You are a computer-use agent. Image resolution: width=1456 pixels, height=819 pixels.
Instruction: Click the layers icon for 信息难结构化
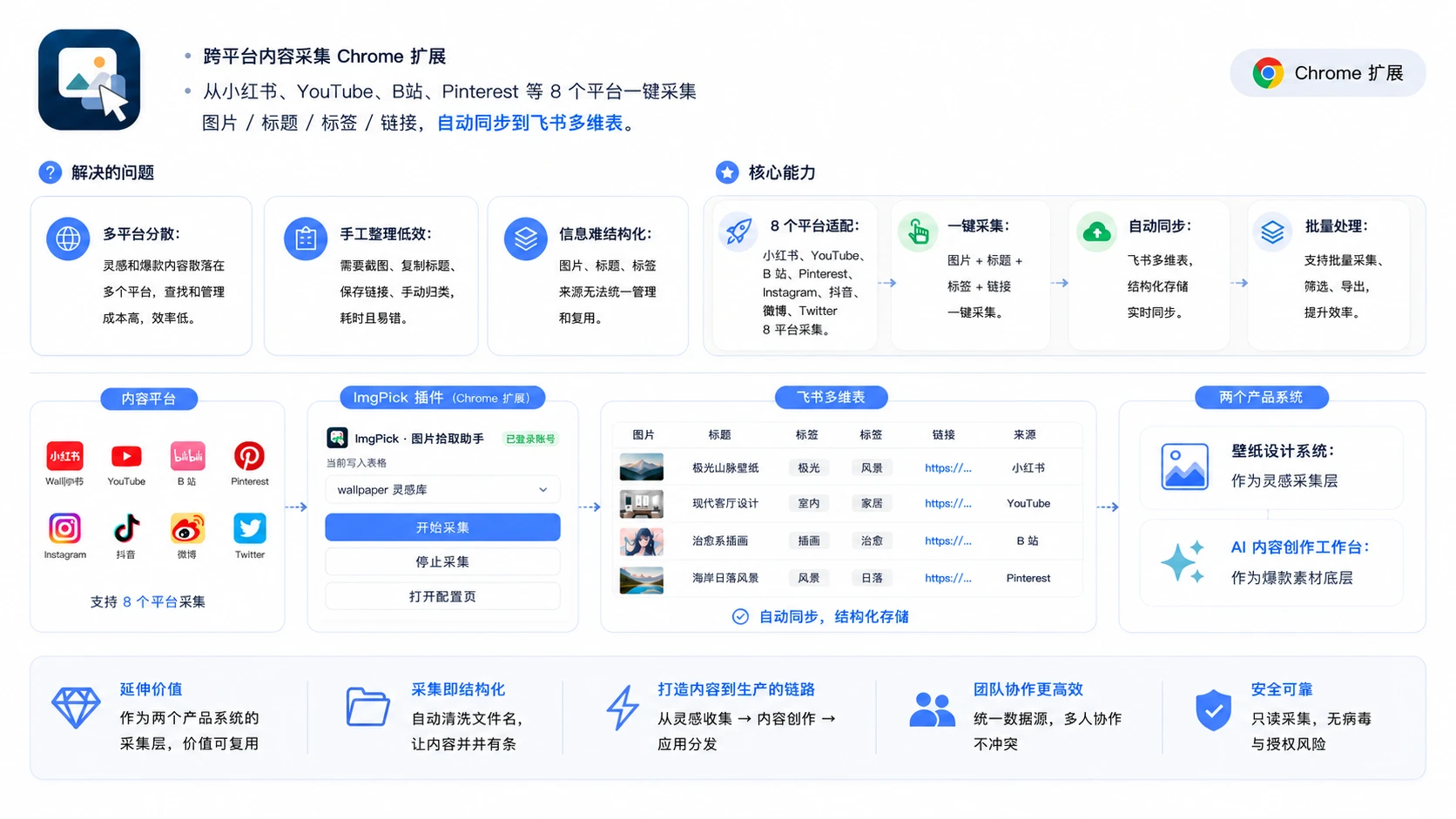[525, 238]
